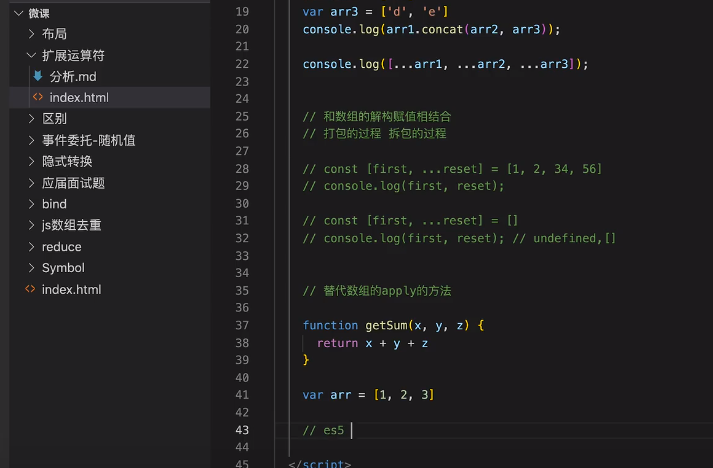713x468 pixels.
Task: Select the 微课 folder label
Action: click(39, 14)
